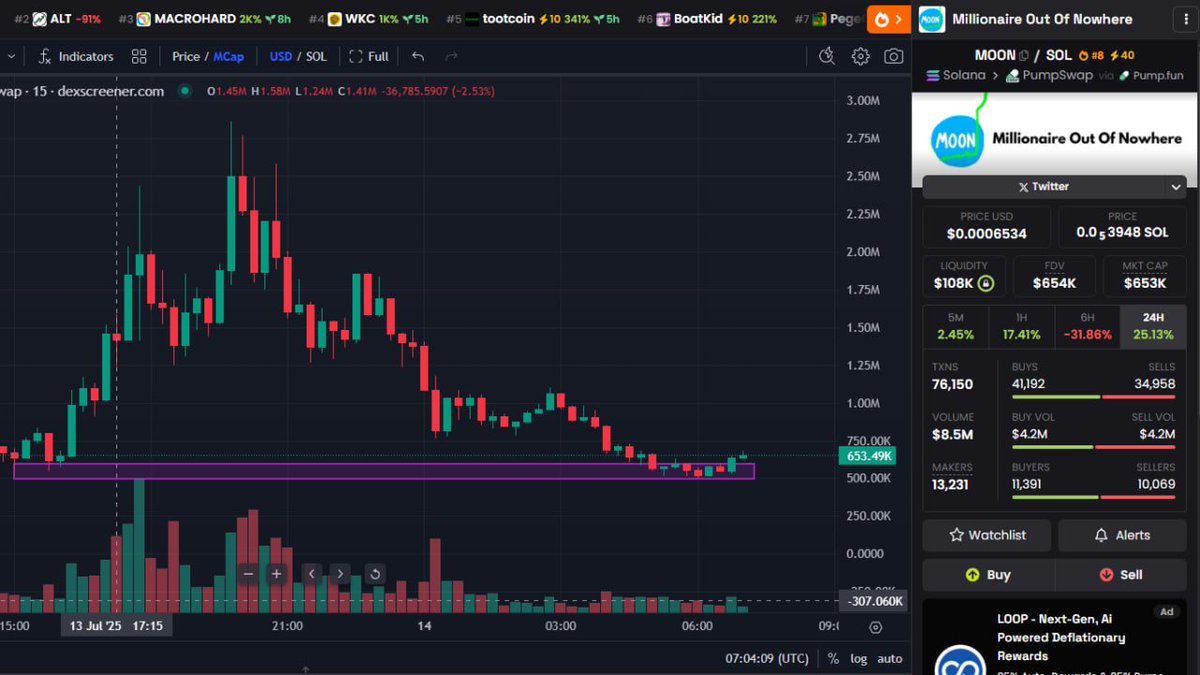Open the Pump.fun link

pos(1150,75)
